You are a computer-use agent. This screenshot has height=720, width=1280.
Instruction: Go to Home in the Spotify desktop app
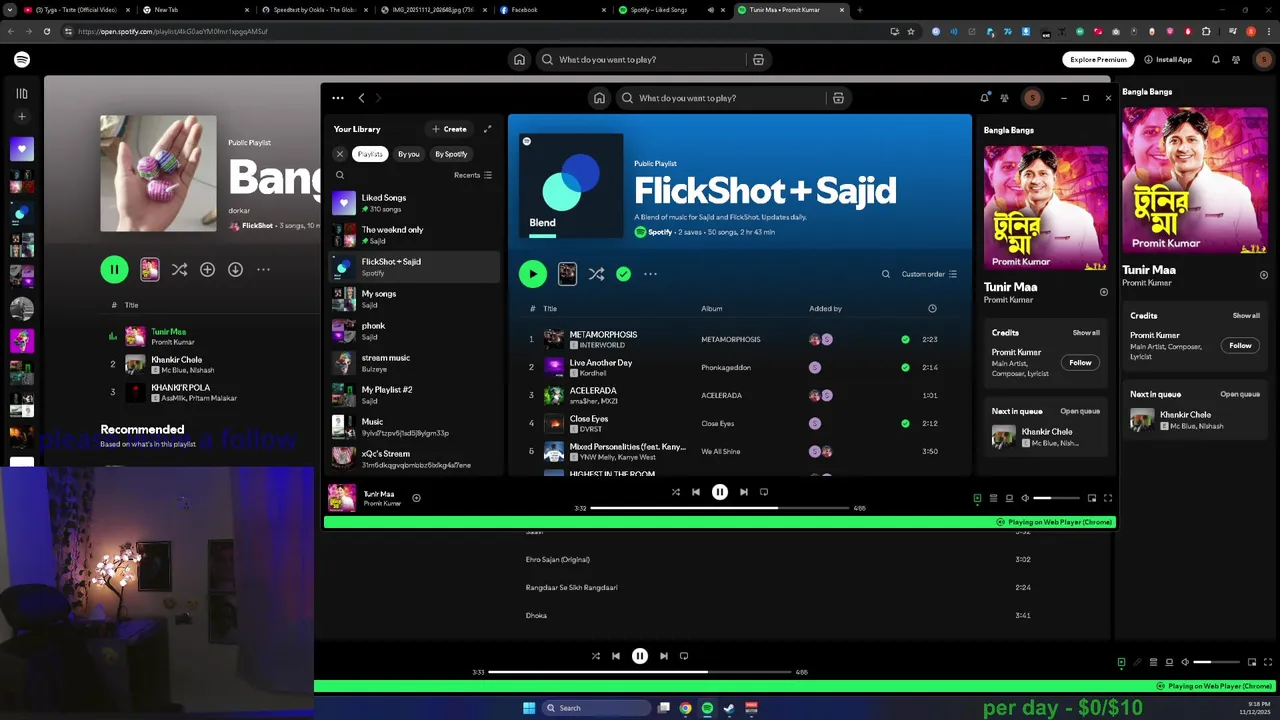(x=599, y=98)
